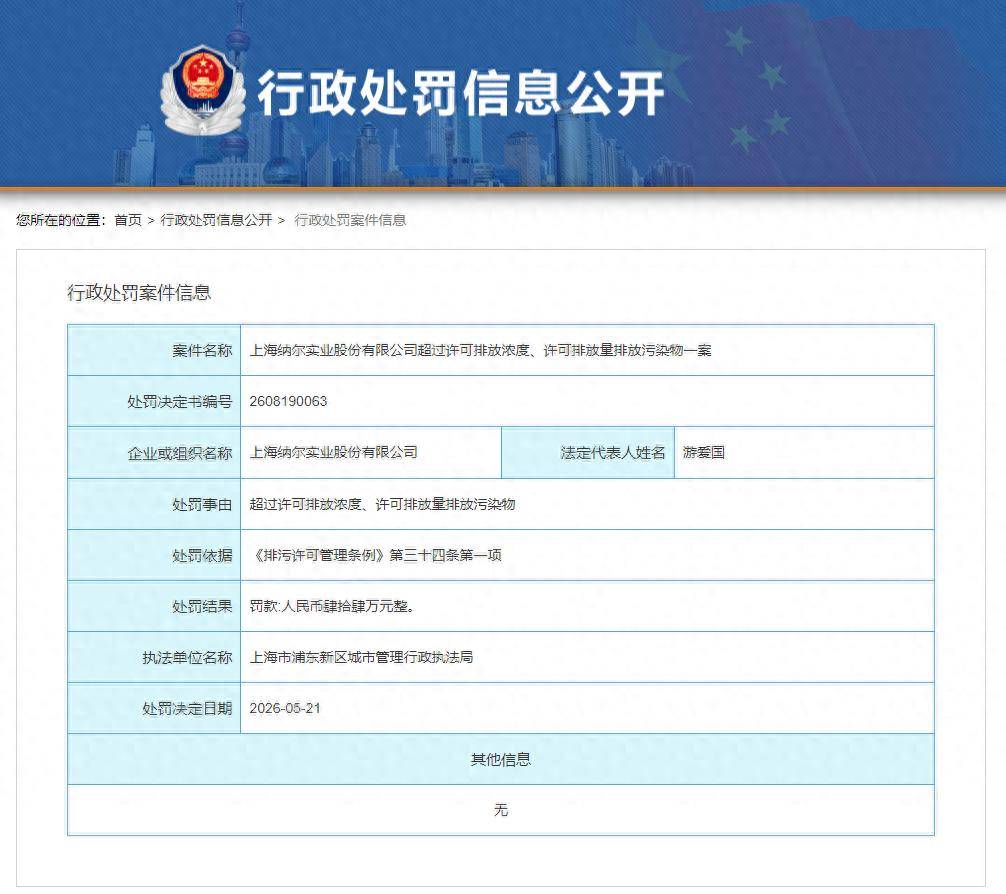Open the 行政处罚信息公开 breadcrumb link
Image resolution: width=1006 pixels, height=894 pixels.
[x=216, y=220]
